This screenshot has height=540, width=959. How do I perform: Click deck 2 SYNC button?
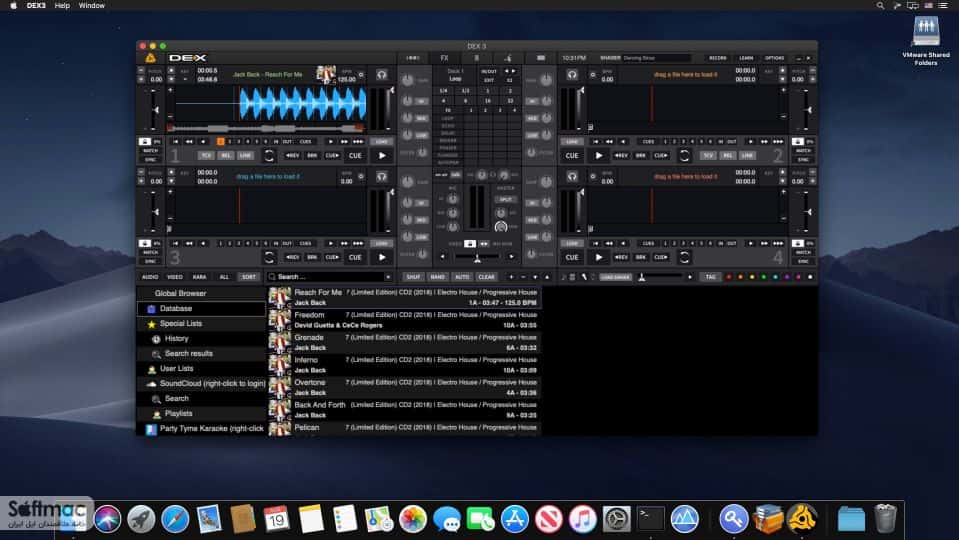[x=803, y=160]
